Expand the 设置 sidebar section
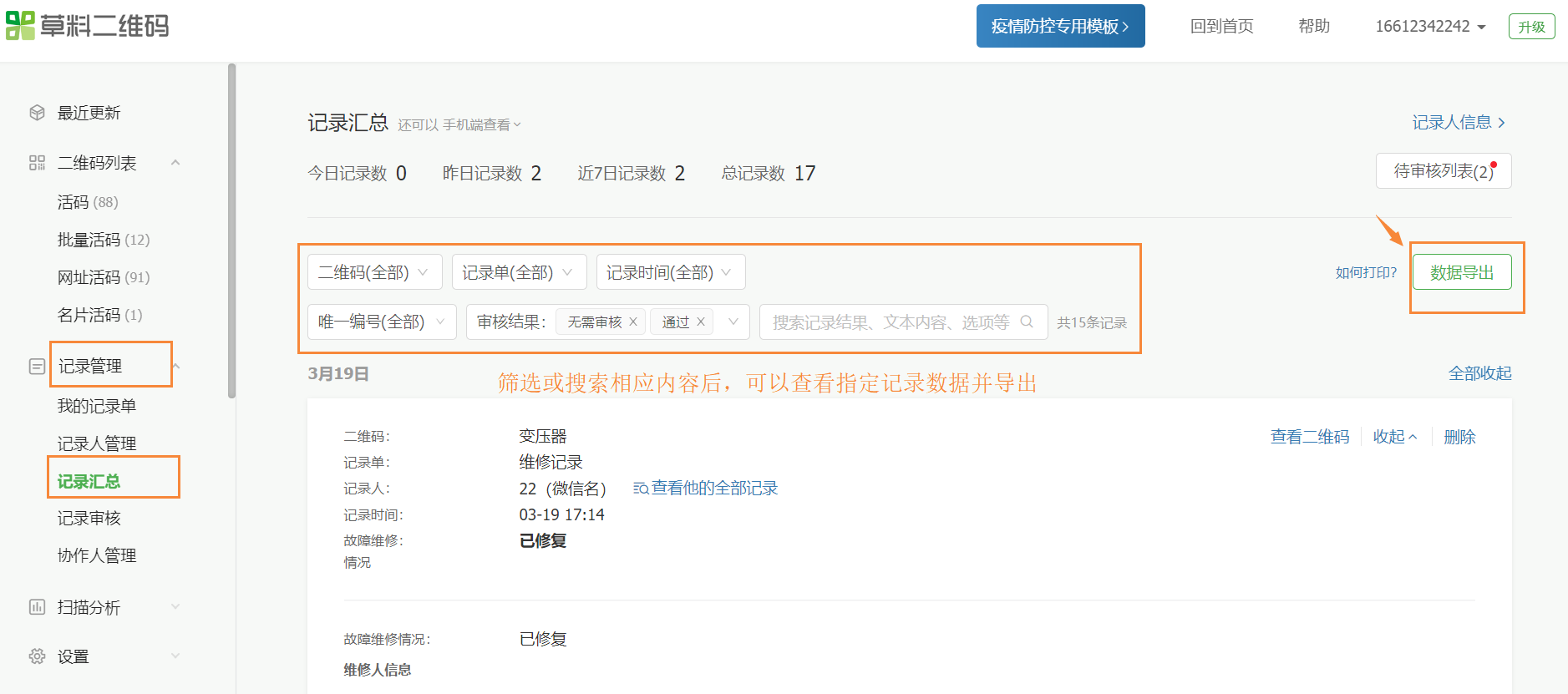This screenshot has width=1568, height=694. (x=175, y=656)
